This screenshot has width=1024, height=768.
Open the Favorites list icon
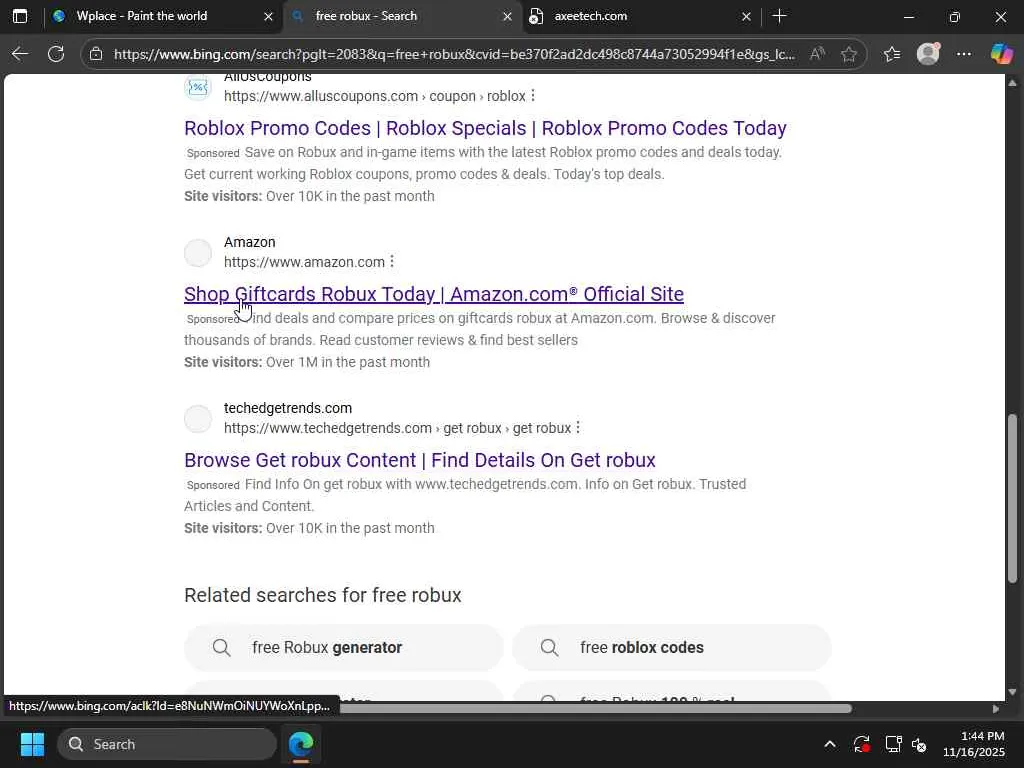point(892,54)
